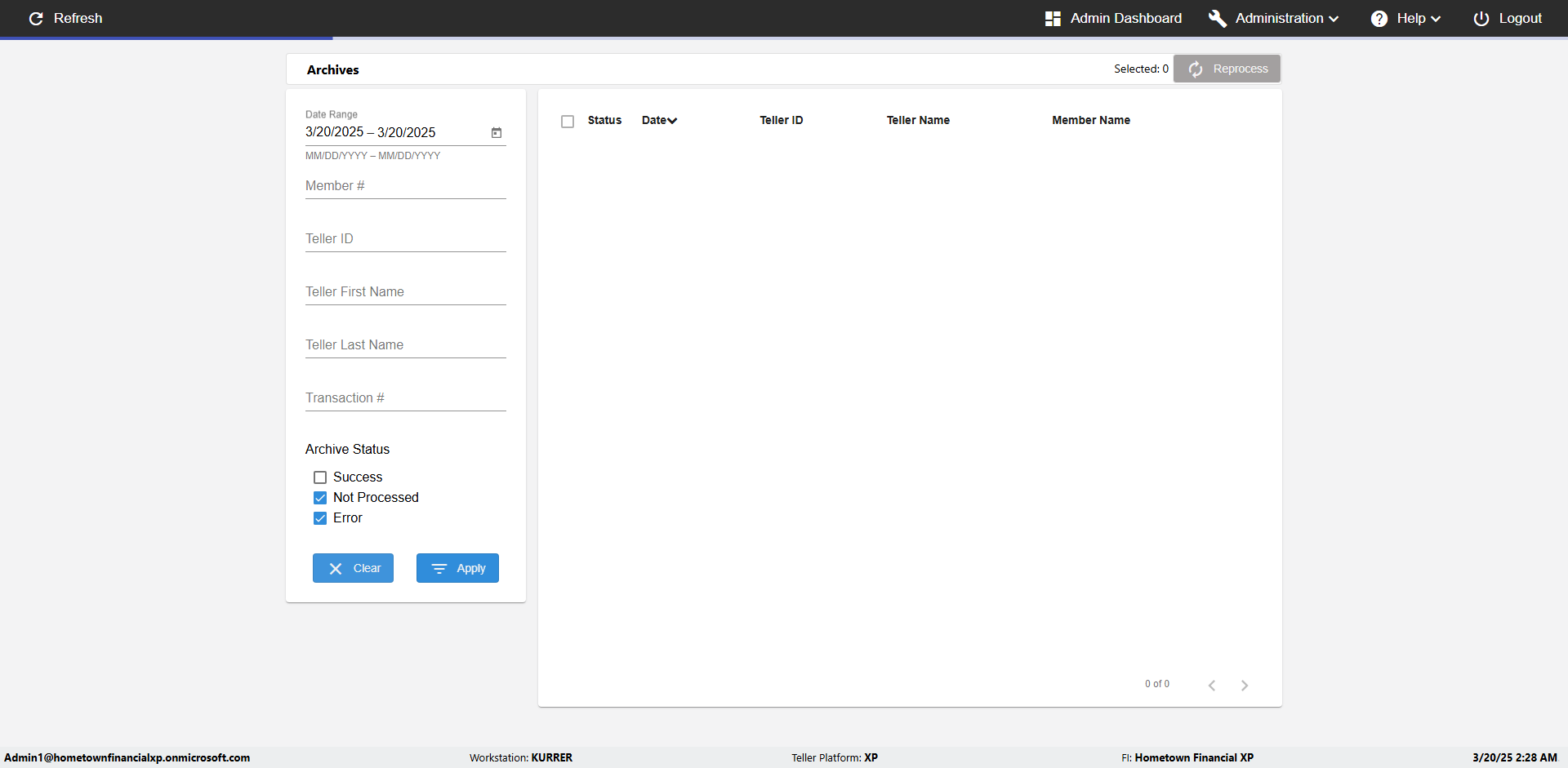The height and width of the screenshot is (768, 1568).
Task: Toggle Date column sort arrow
Action: point(672,121)
